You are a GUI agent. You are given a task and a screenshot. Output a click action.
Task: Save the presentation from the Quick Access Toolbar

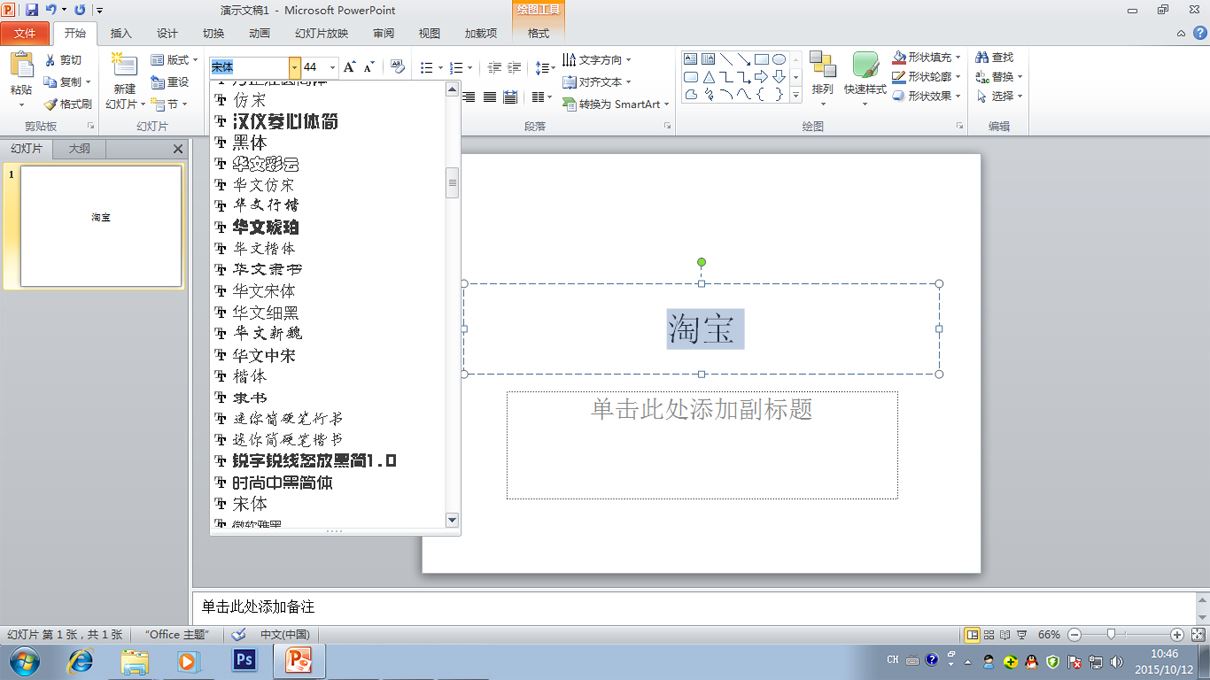coord(31,10)
